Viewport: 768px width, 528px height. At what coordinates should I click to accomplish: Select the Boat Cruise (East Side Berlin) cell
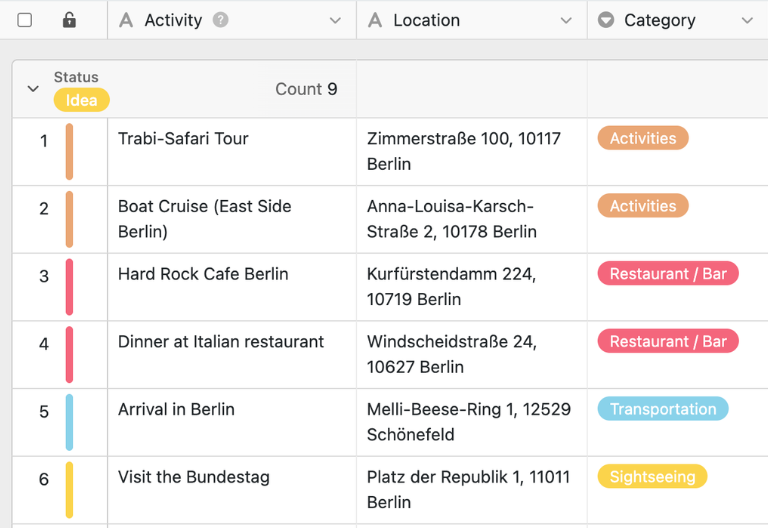[x=232, y=219]
